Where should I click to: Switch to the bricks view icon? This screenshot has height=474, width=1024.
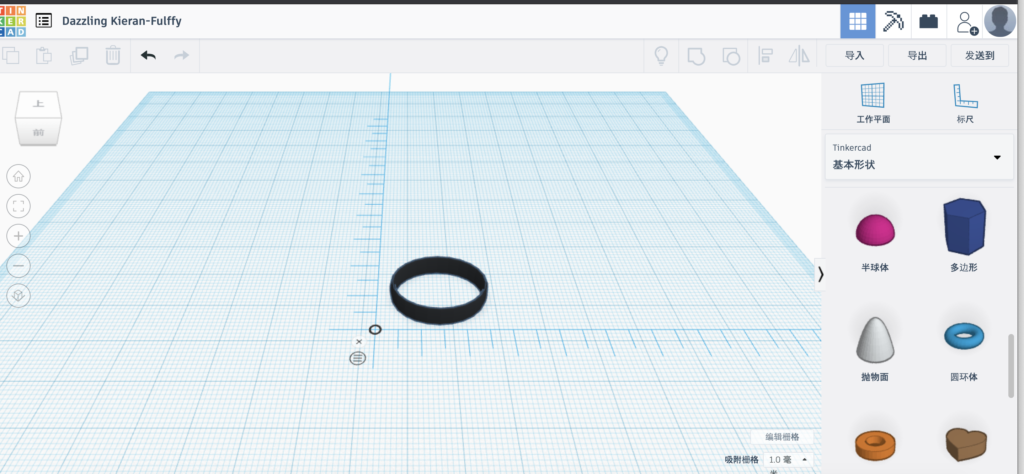[x=929, y=21]
